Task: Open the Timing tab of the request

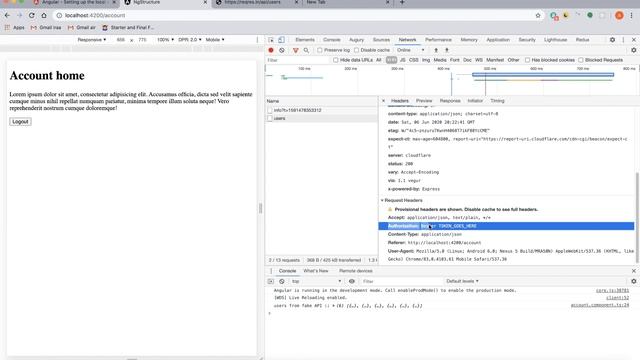Action: 497,101
